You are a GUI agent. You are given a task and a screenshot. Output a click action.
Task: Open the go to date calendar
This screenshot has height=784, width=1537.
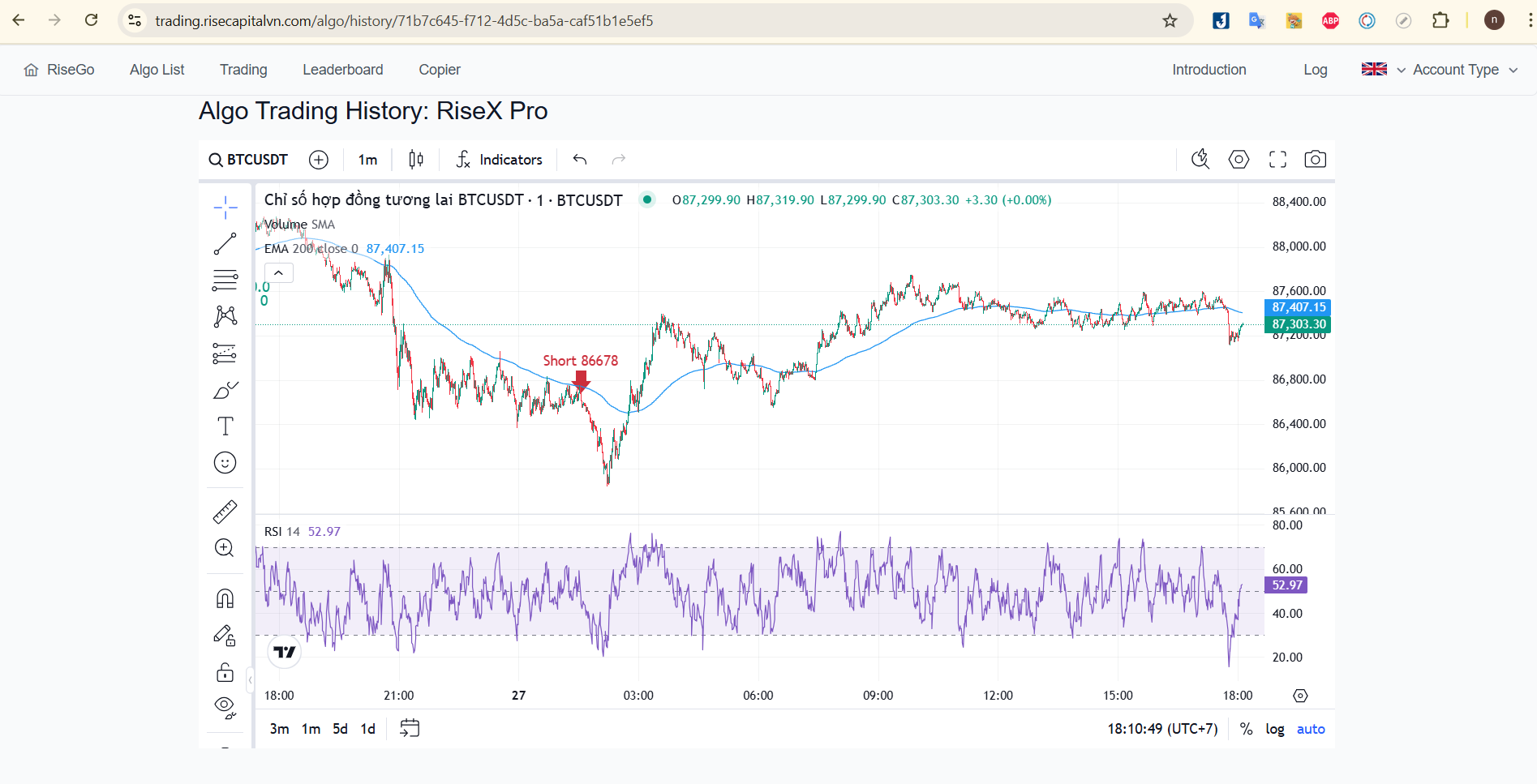pyautogui.click(x=410, y=728)
